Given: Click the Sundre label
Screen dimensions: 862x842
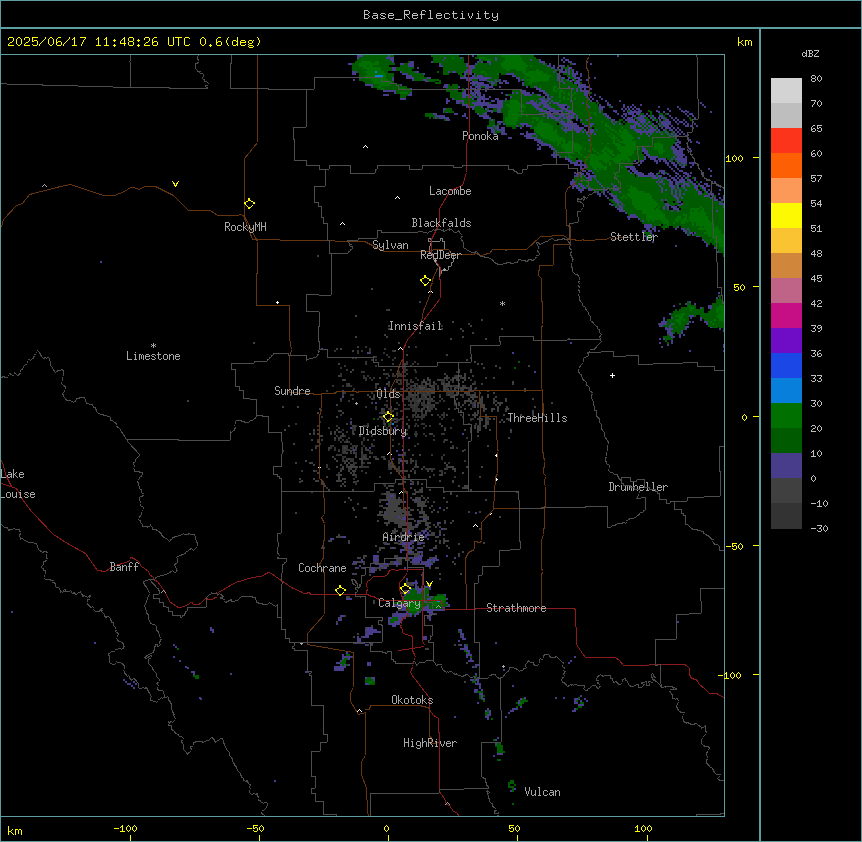Looking at the screenshot, I should point(292,391).
